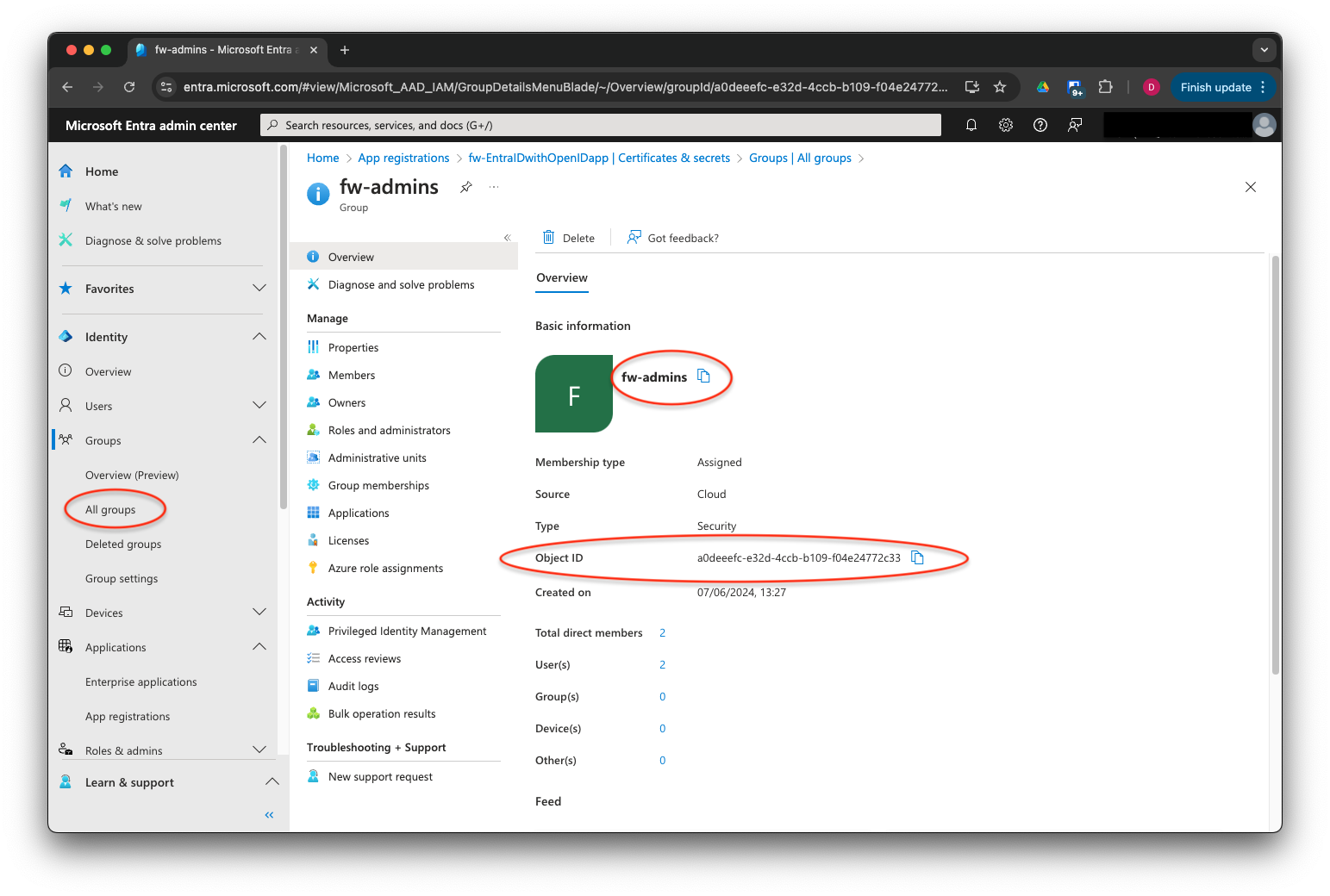Copy the fw-admins group name
This screenshot has height=896, width=1330.
[703, 376]
